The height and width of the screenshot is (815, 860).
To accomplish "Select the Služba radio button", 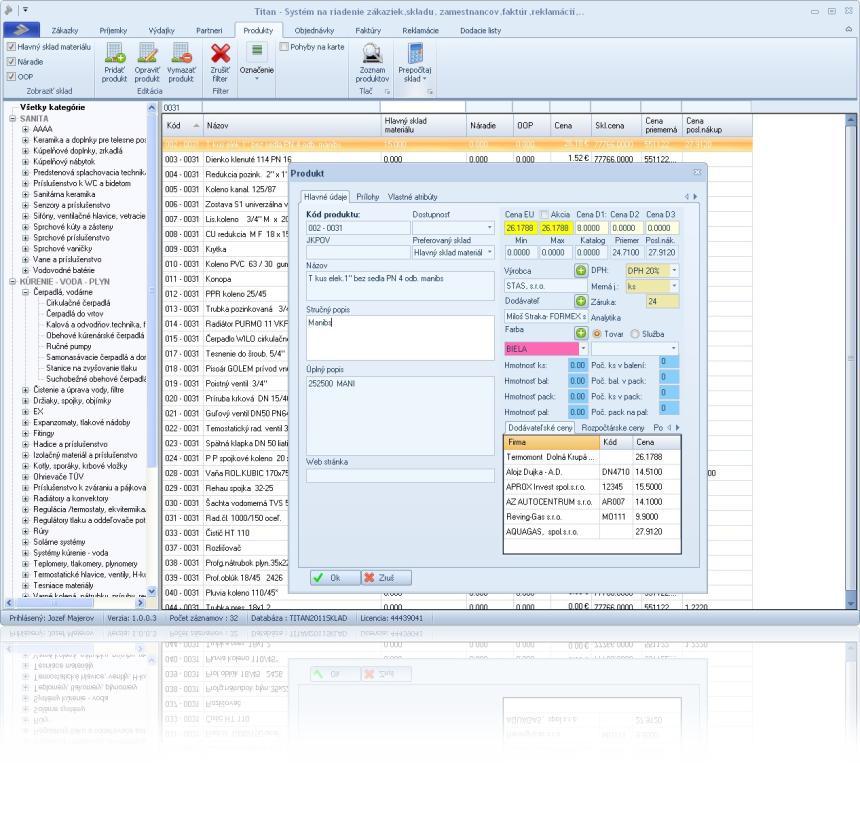I will pos(635,333).
